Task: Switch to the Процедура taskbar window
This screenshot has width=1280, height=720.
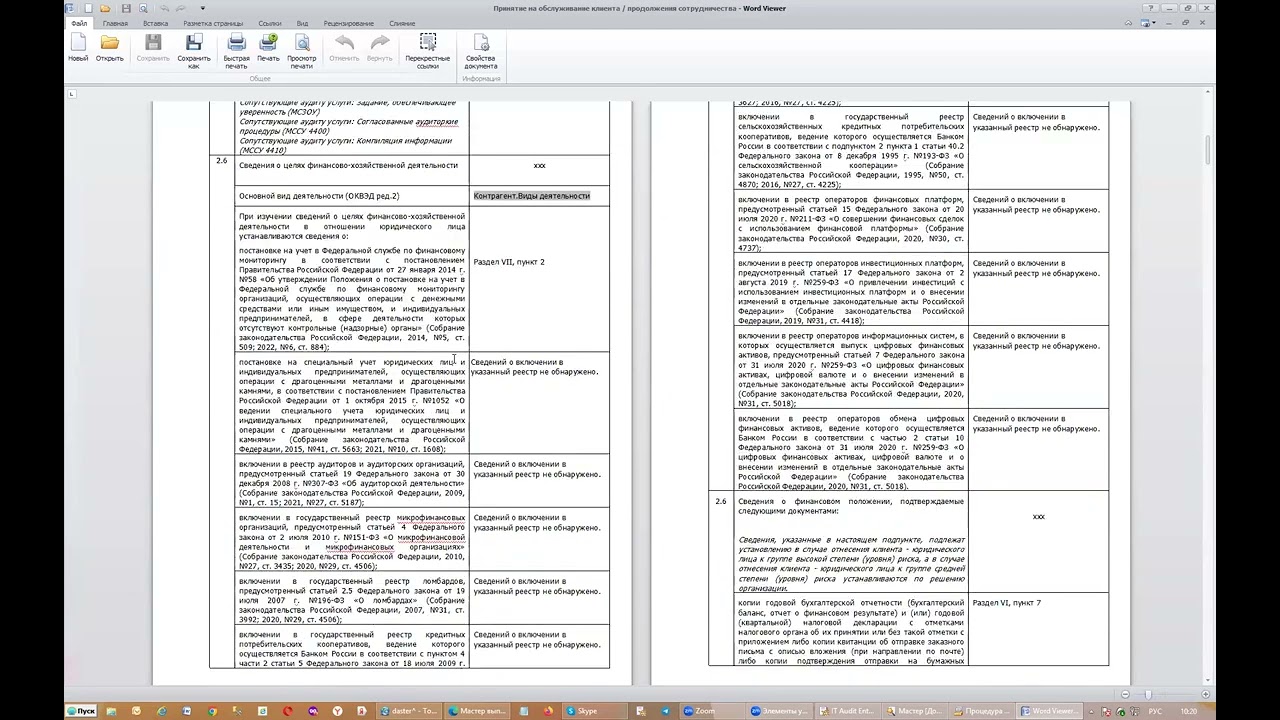Action: tap(983, 711)
